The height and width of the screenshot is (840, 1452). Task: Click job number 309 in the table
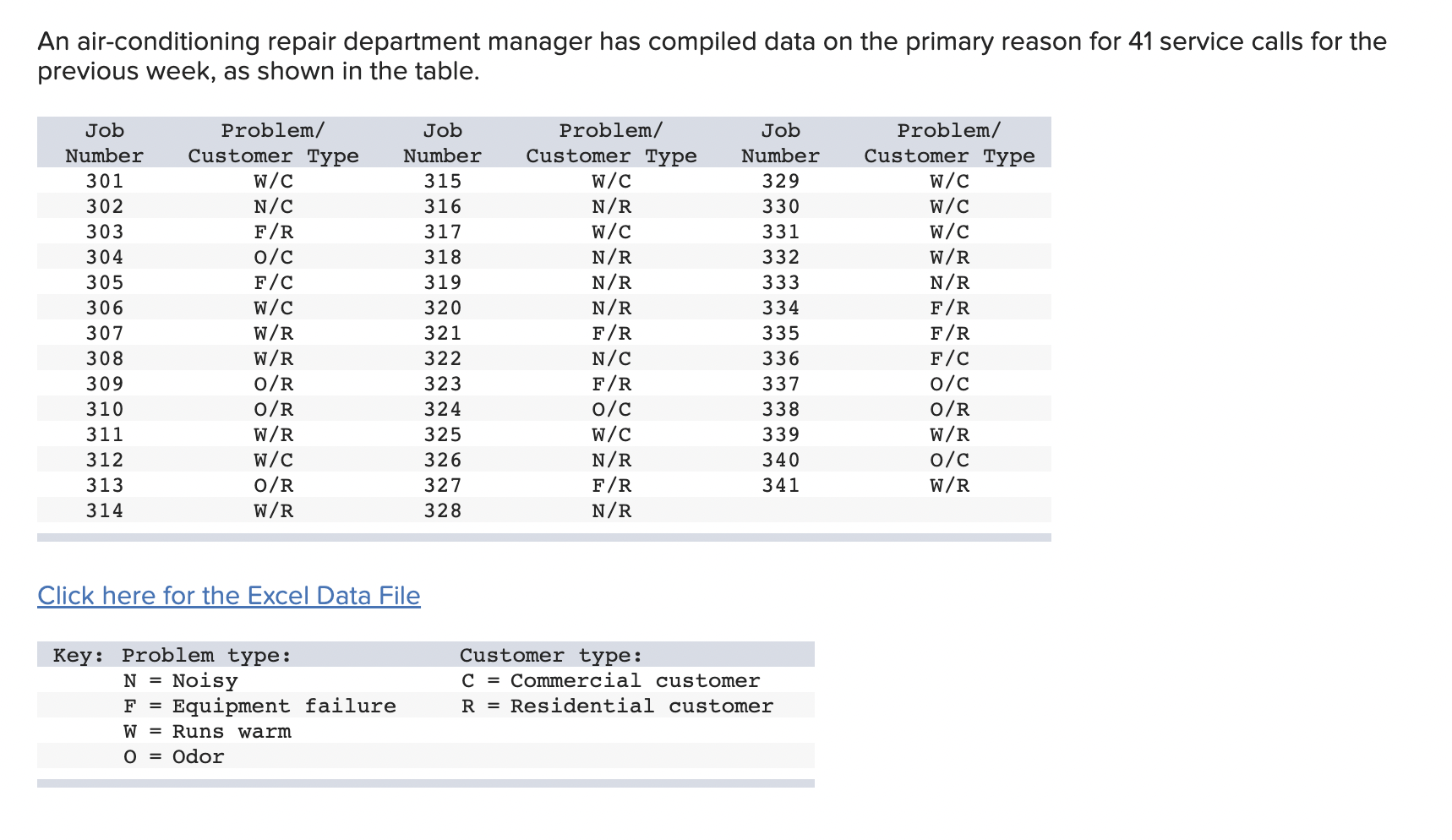(x=105, y=384)
